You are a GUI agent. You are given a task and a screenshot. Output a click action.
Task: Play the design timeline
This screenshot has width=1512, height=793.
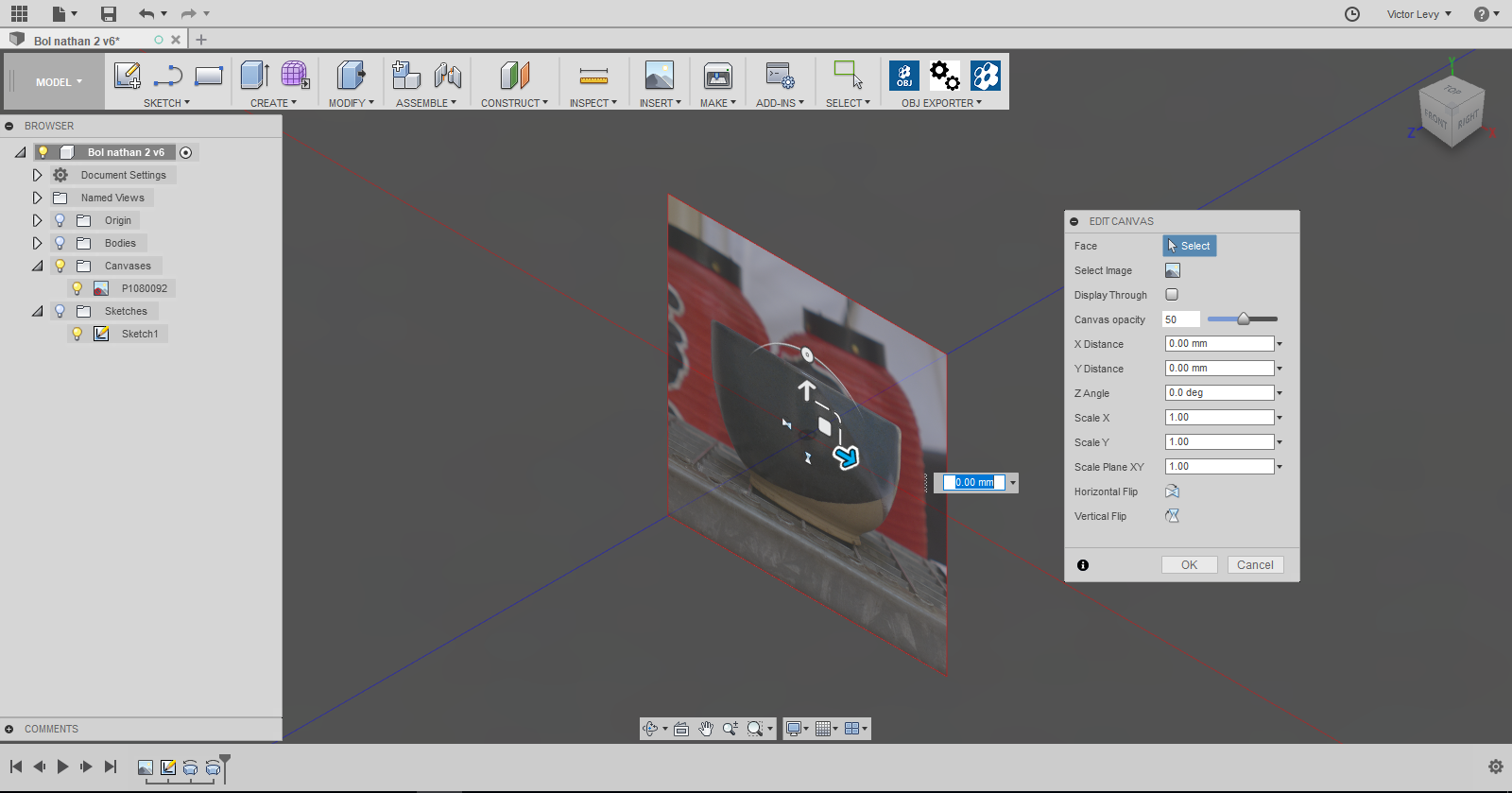pos(62,767)
